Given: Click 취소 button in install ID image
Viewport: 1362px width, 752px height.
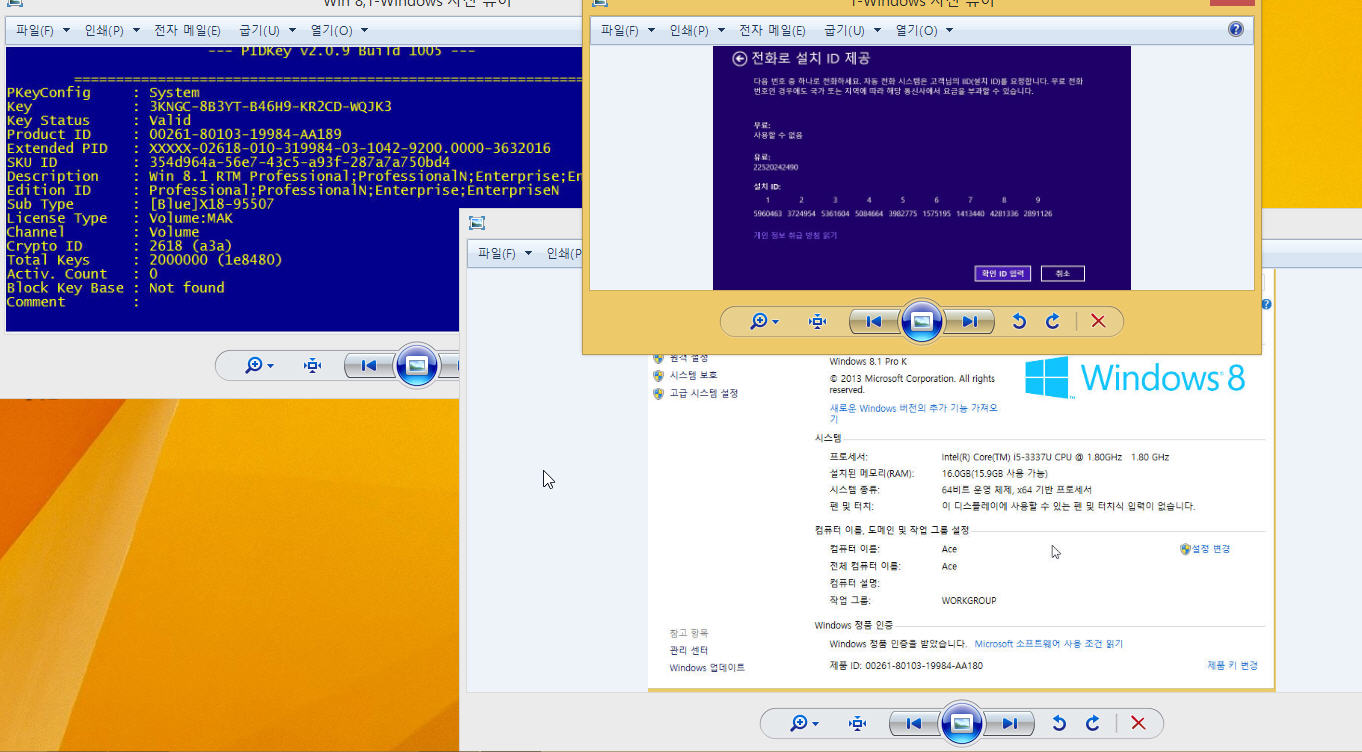Looking at the screenshot, I should 1062,273.
